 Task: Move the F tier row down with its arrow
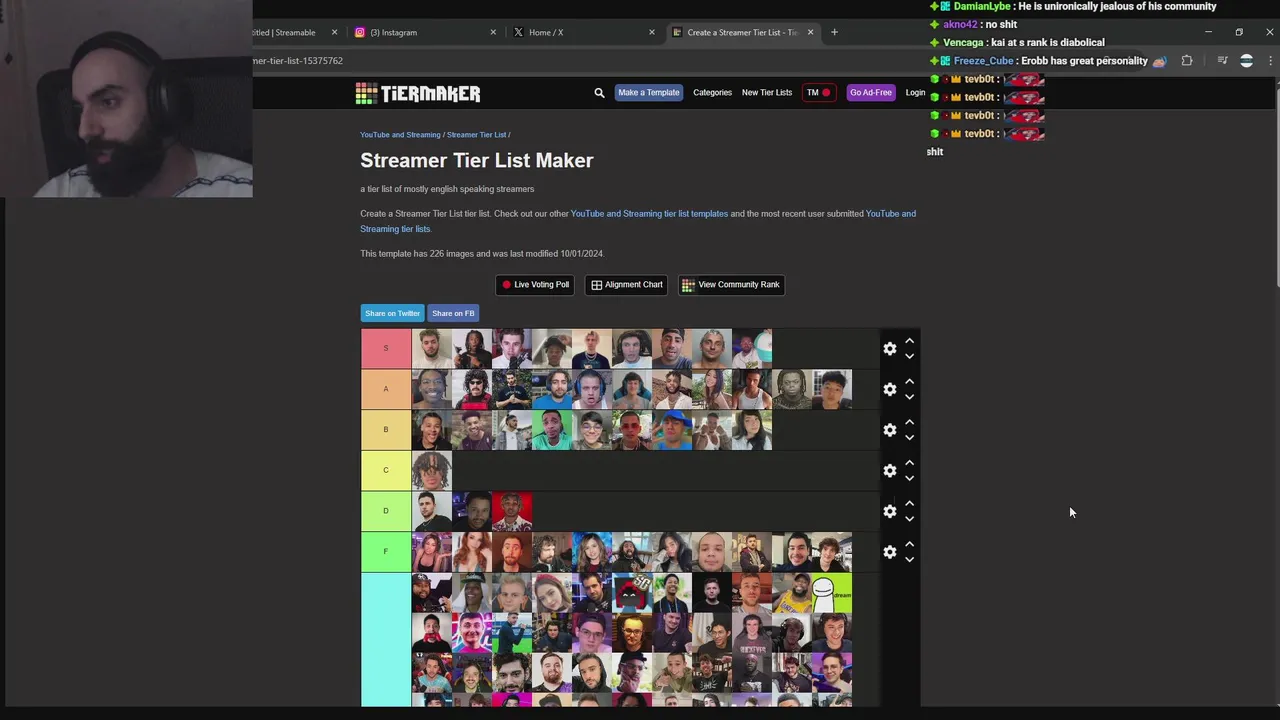(909, 559)
